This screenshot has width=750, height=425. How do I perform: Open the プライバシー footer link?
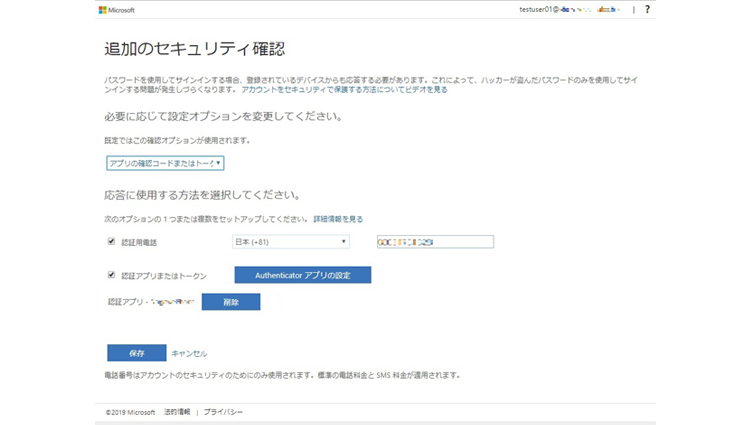point(223,412)
